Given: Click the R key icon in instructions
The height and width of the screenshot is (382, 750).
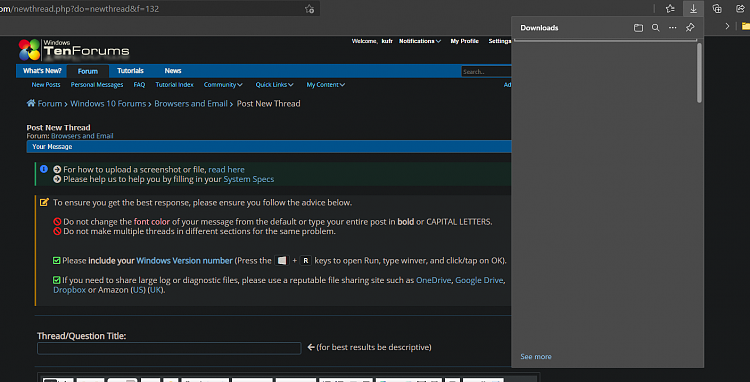Looking at the screenshot, I should [x=306, y=261].
